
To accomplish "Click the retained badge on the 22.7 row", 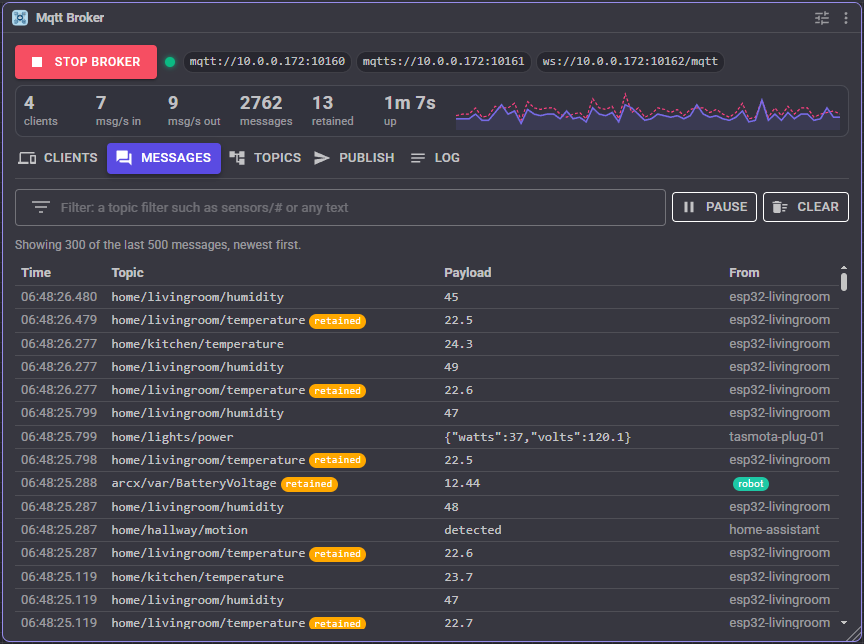I will click(x=337, y=624).
